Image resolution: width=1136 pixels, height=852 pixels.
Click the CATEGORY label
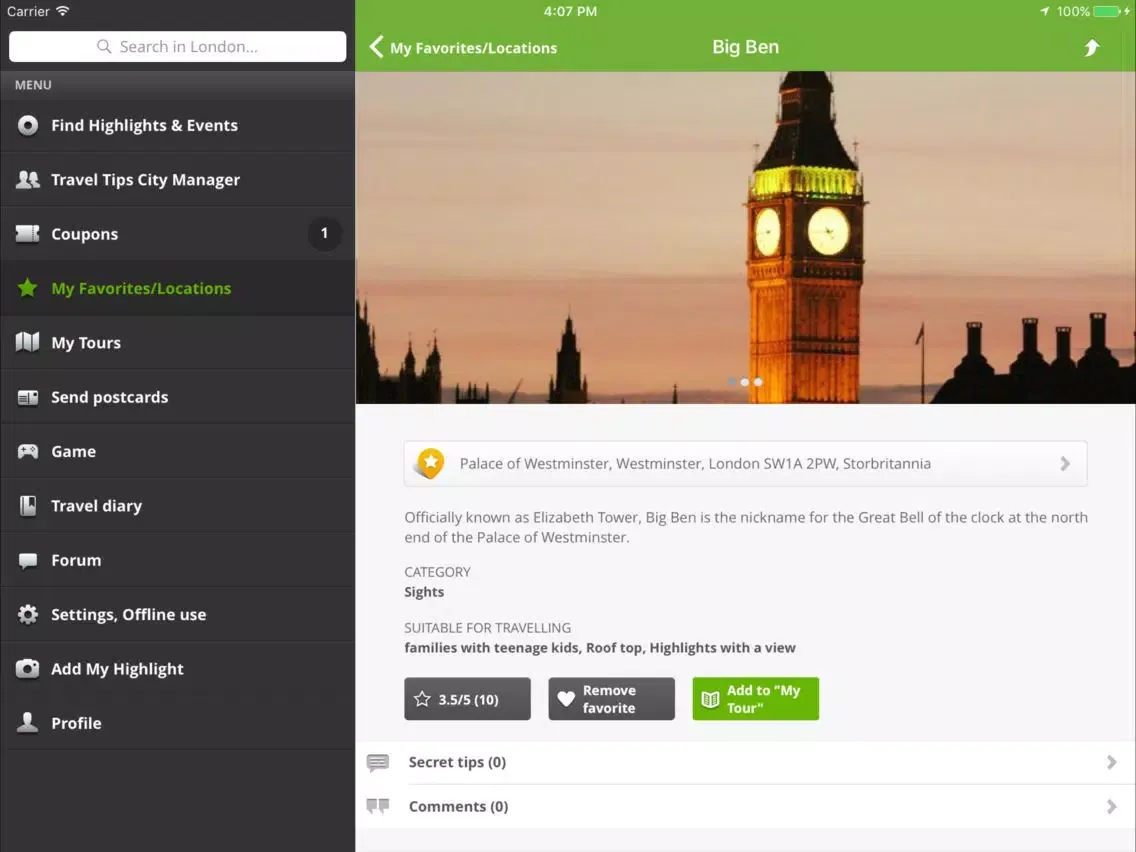(x=438, y=572)
